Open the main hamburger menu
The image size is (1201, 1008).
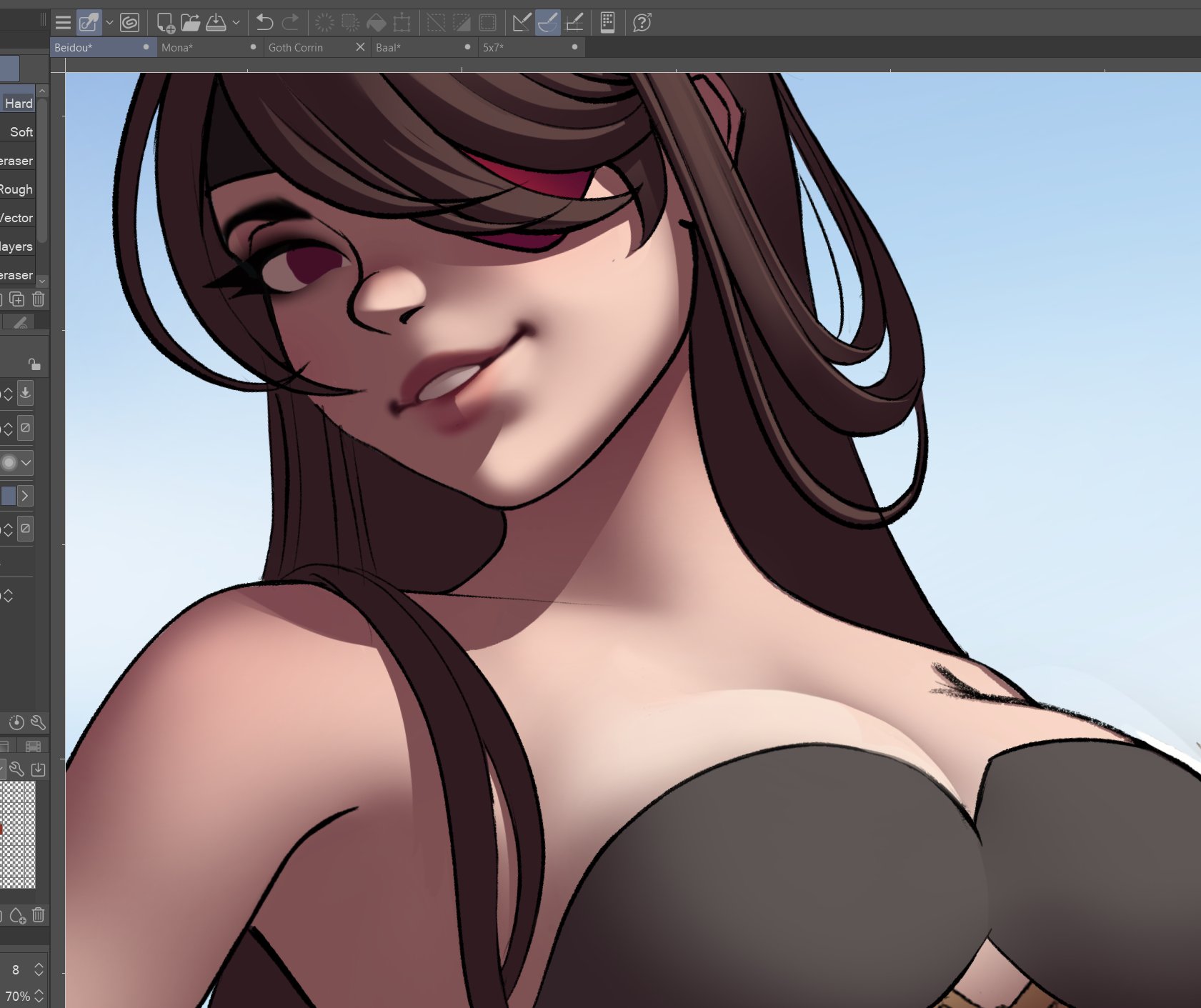[64, 22]
